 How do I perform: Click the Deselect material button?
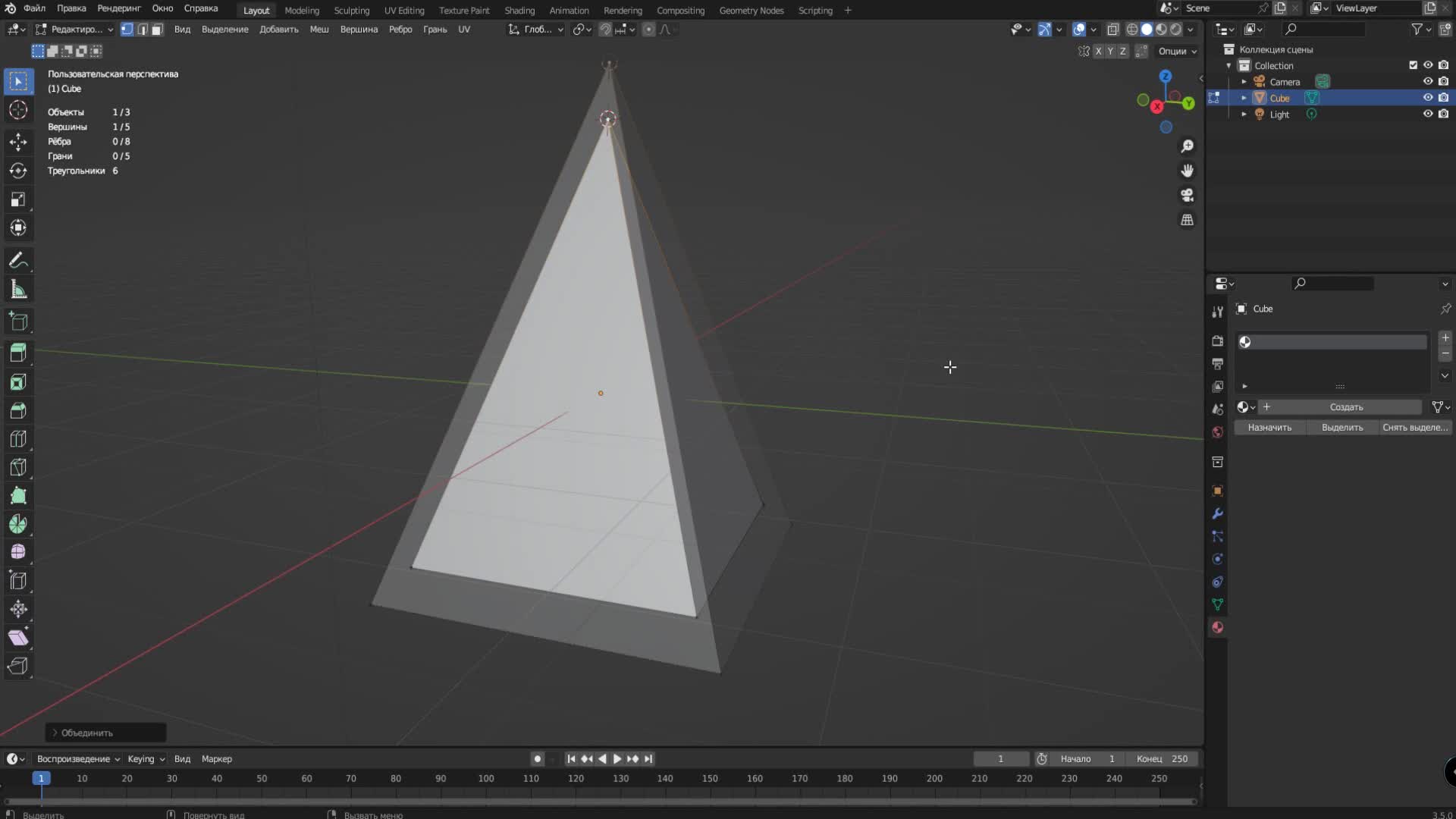pos(1415,428)
